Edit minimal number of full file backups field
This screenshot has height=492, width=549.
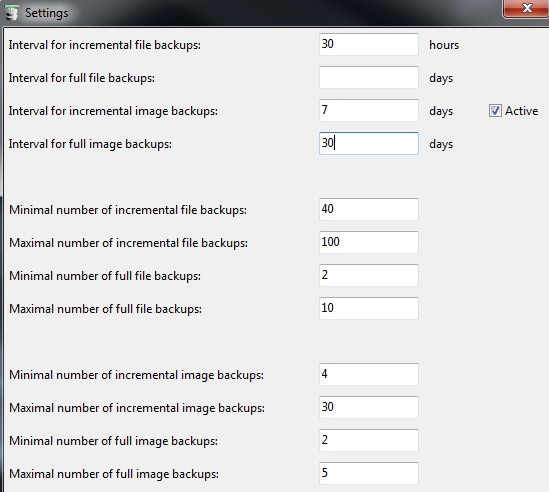[x=369, y=275]
